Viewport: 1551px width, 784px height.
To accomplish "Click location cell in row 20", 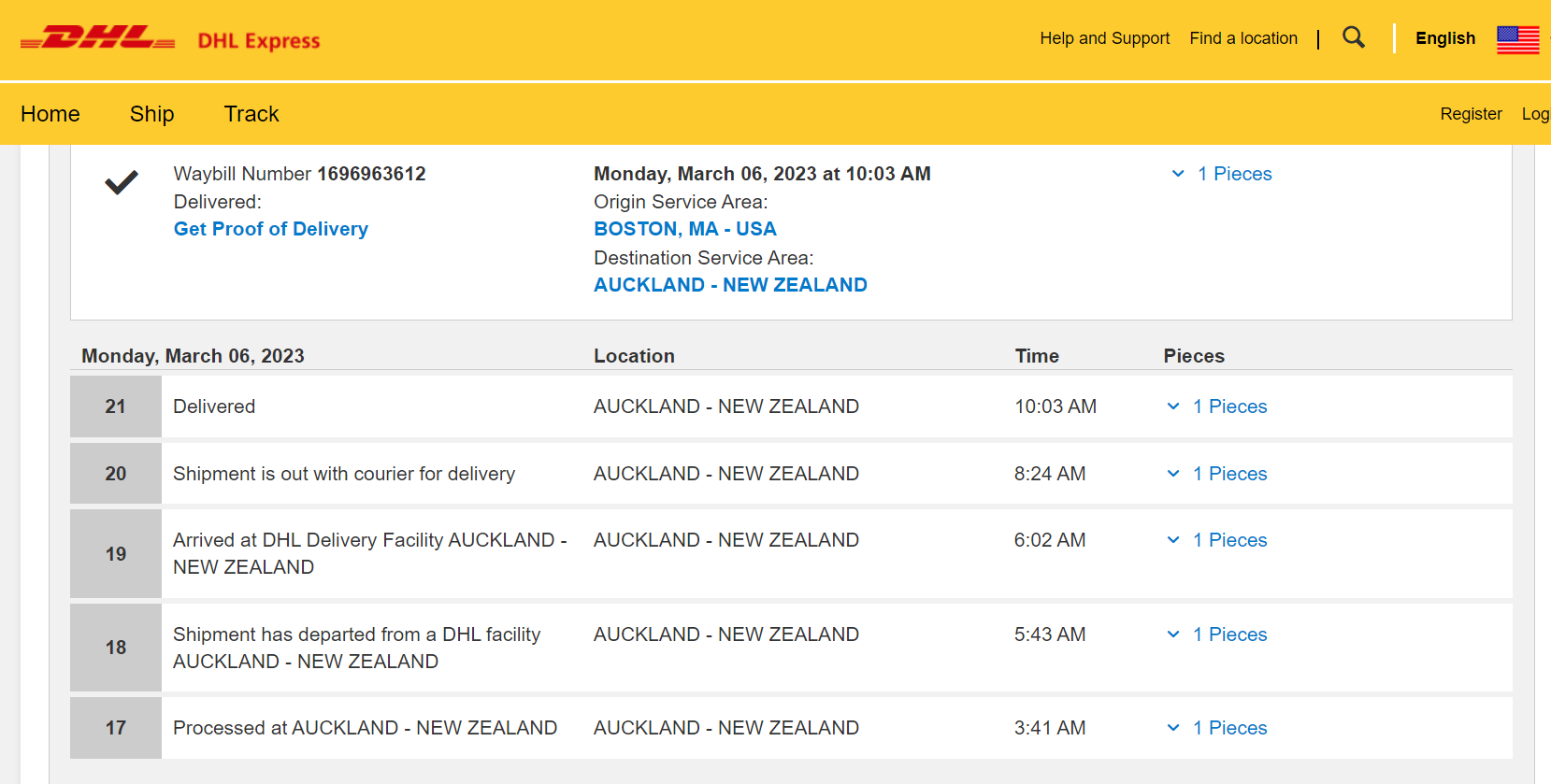I will pos(726,474).
